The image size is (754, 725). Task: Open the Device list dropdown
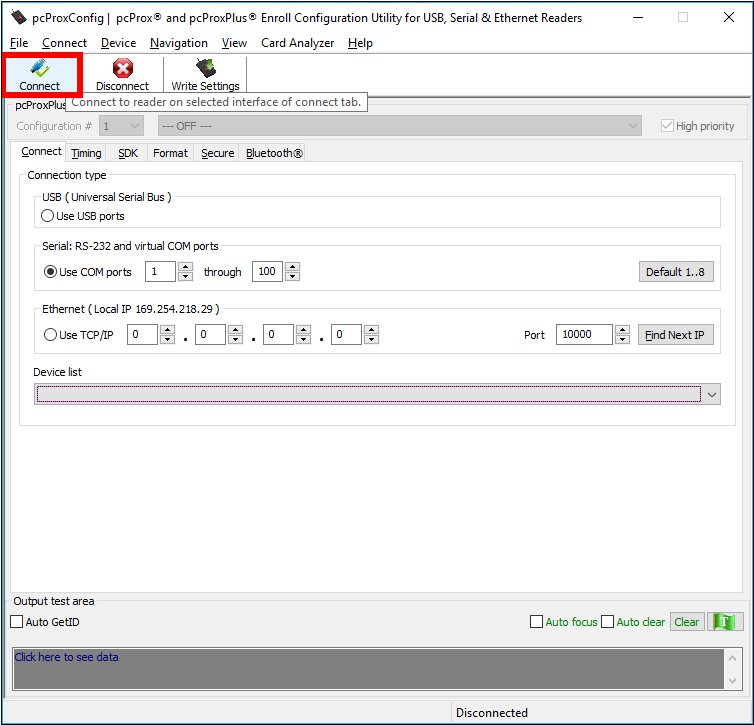pyautogui.click(x=377, y=394)
